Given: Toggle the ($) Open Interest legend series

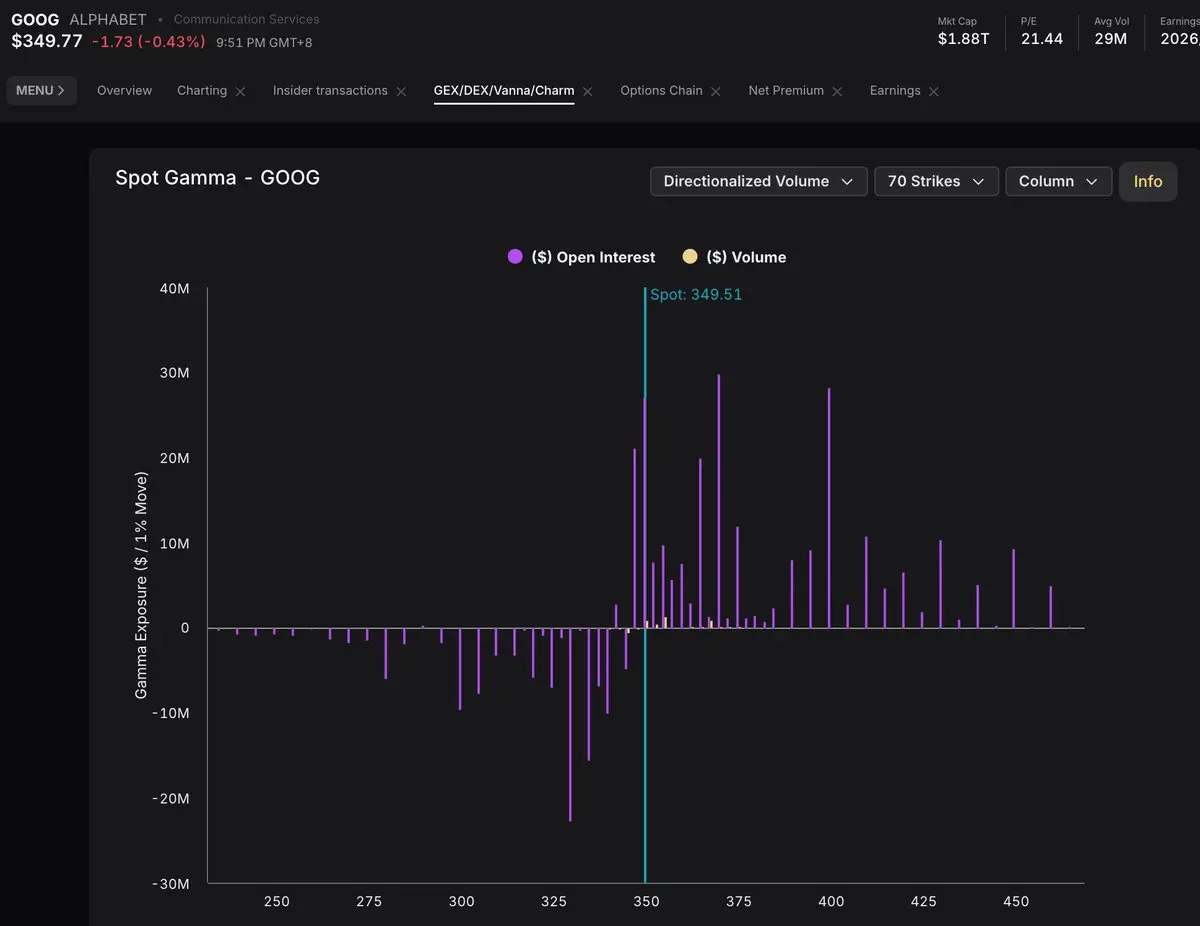Looking at the screenshot, I should 582,257.
